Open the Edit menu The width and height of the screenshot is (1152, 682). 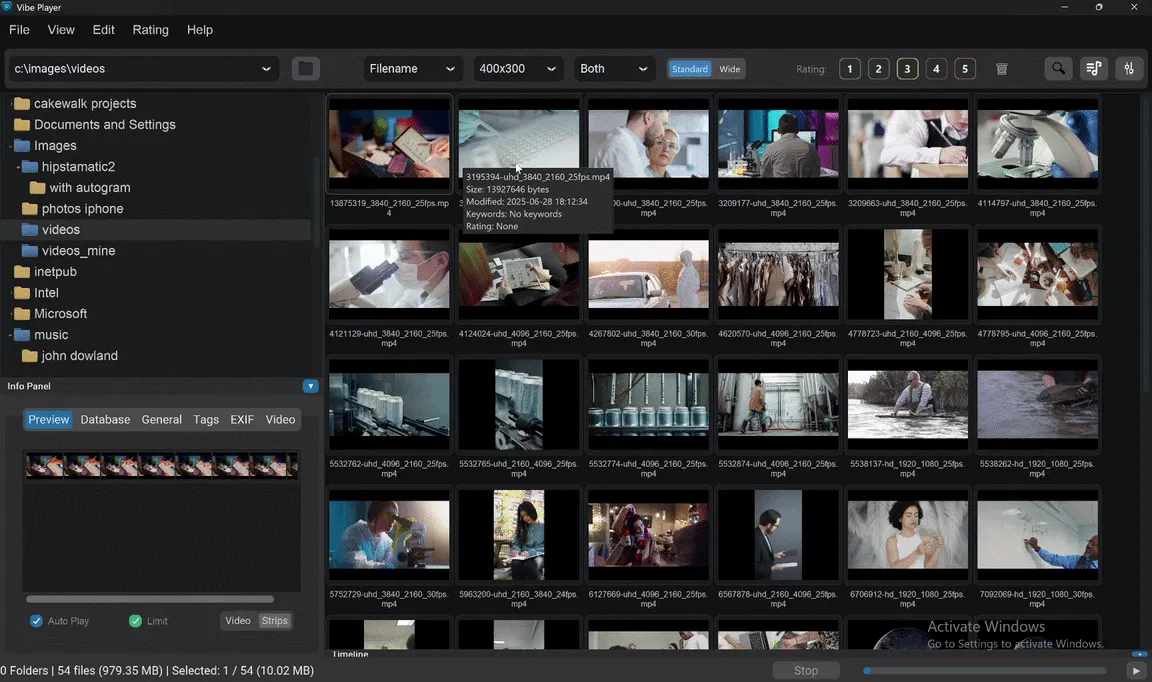pos(104,30)
